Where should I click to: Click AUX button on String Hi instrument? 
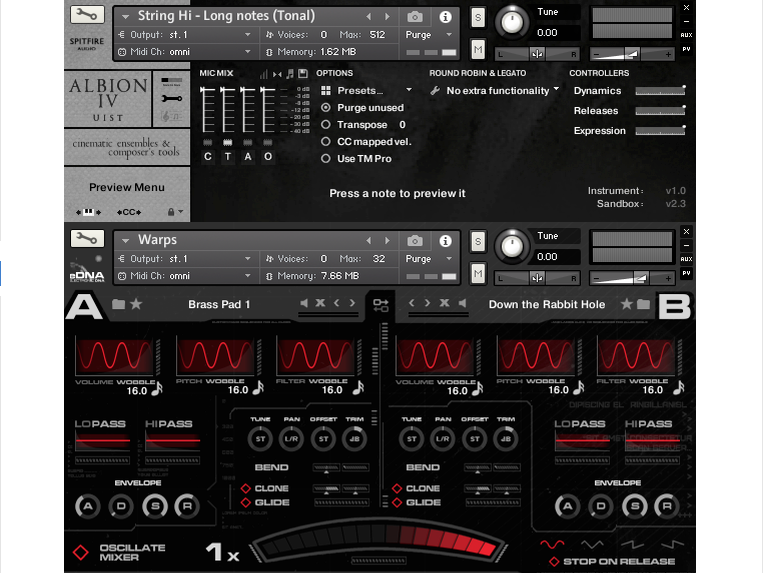click(686, 35)
